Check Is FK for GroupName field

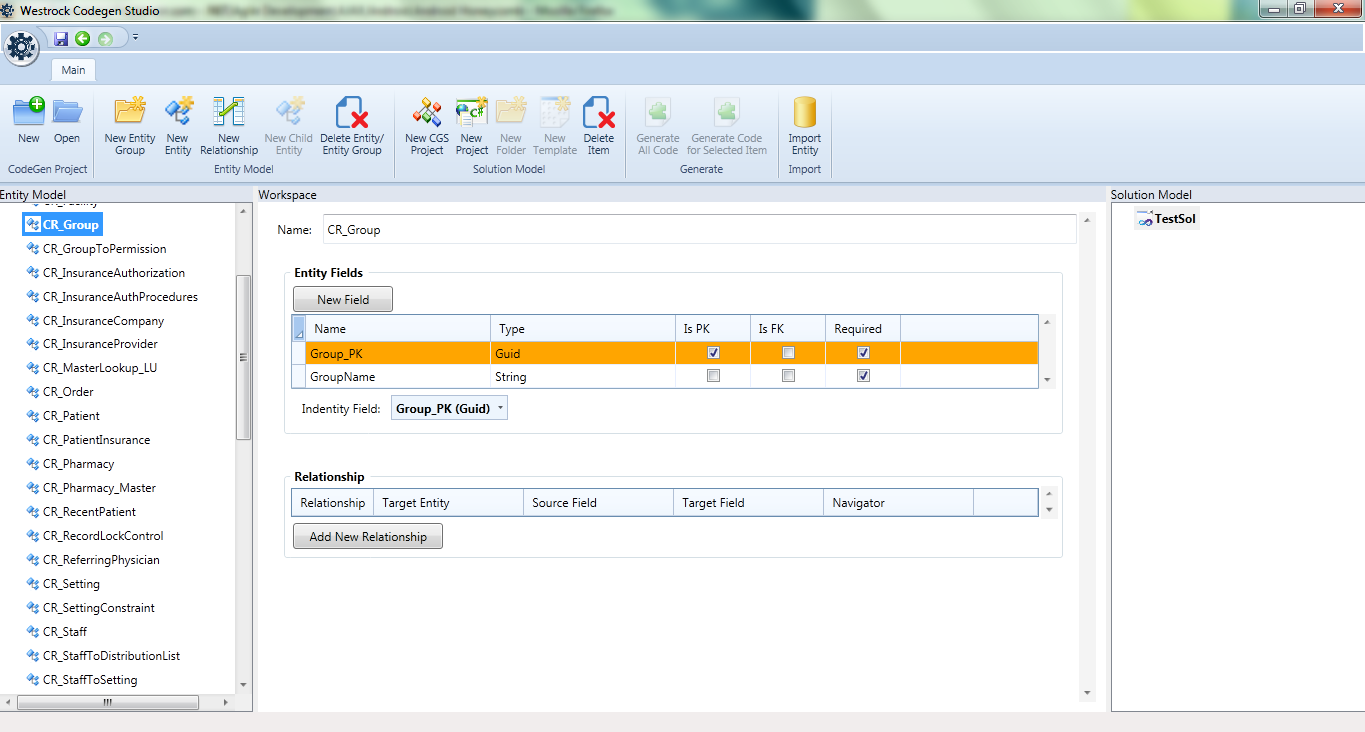point(788,376)
